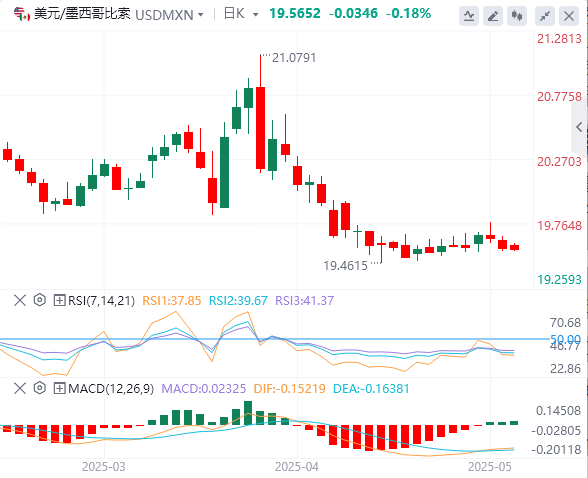Click the 2025-04 date axis label
The image size is (588, 478).
[297, 467]
